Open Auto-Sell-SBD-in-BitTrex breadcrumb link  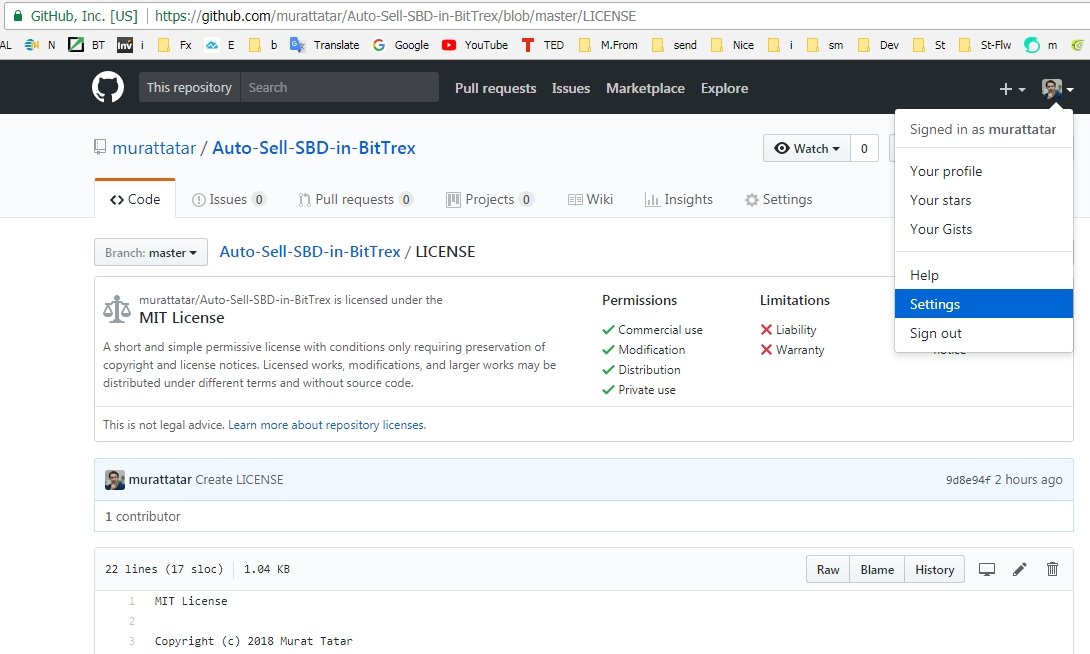point(310,252)
